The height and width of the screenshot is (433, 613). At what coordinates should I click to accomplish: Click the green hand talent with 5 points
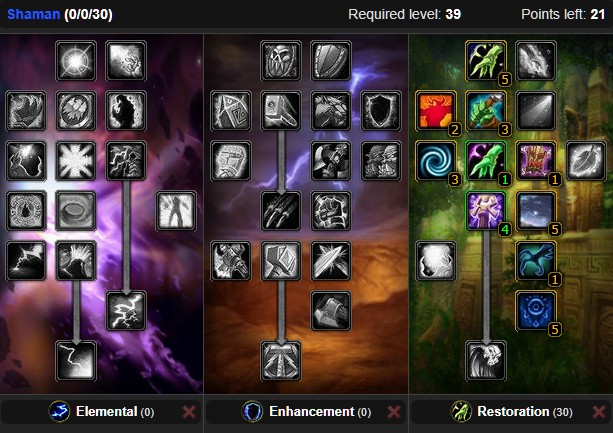[x=486, y=61]
